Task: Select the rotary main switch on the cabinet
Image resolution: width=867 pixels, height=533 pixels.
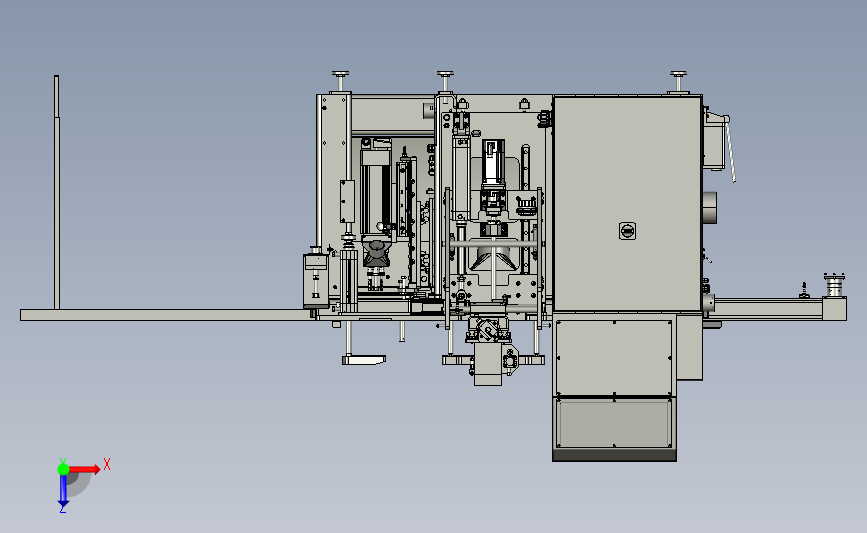Action: [627, 231]
